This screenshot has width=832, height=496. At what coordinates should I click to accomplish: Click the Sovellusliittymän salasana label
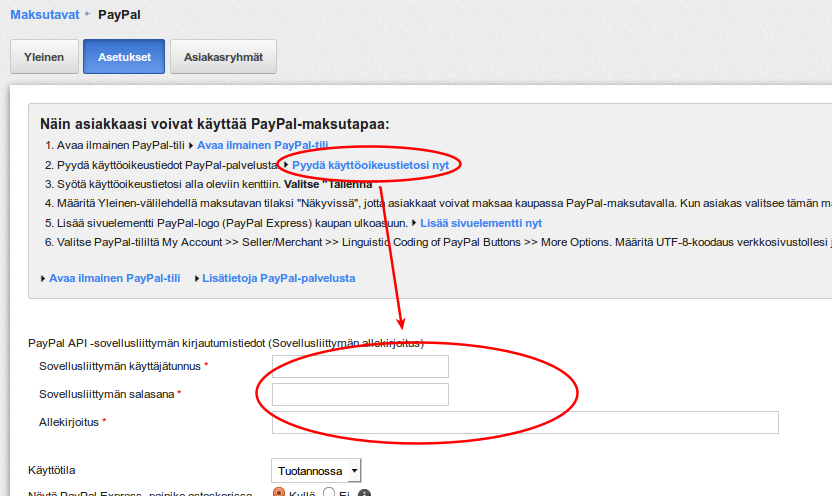tap(107, 394)
